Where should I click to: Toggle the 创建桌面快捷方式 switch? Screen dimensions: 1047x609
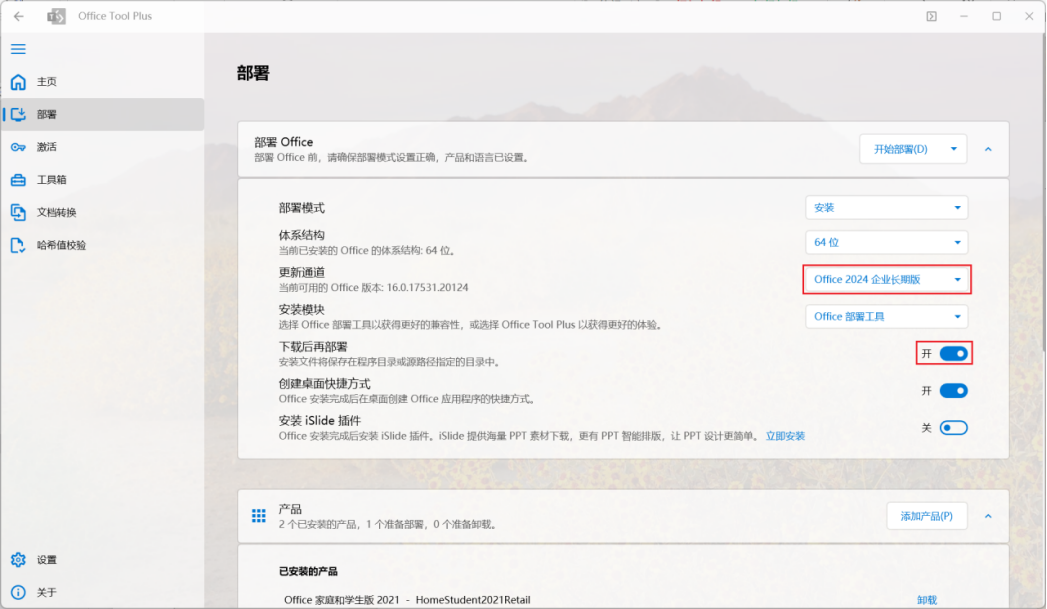click(x=954, y=391)
